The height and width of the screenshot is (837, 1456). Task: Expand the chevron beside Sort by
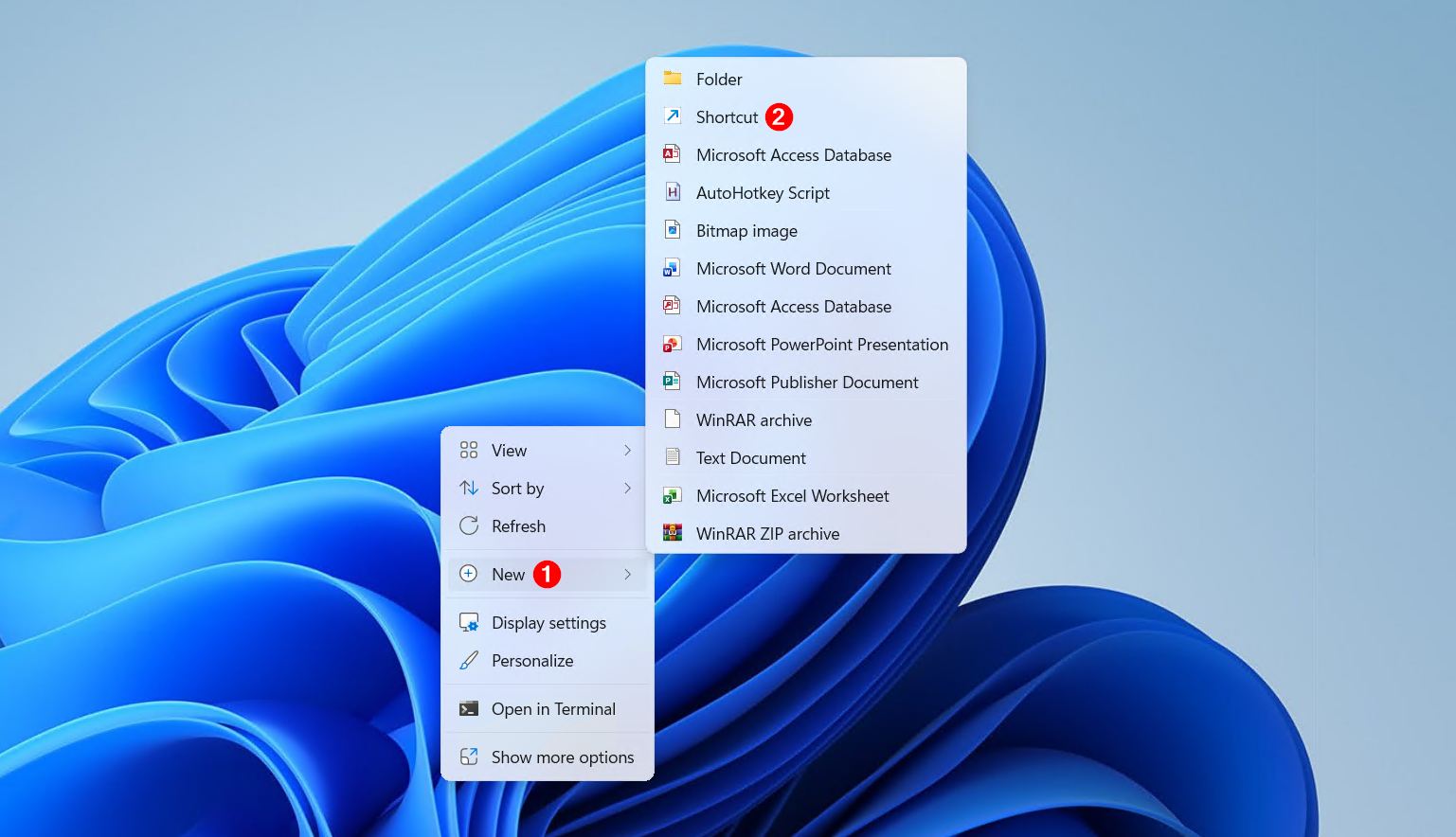[627, 488]
